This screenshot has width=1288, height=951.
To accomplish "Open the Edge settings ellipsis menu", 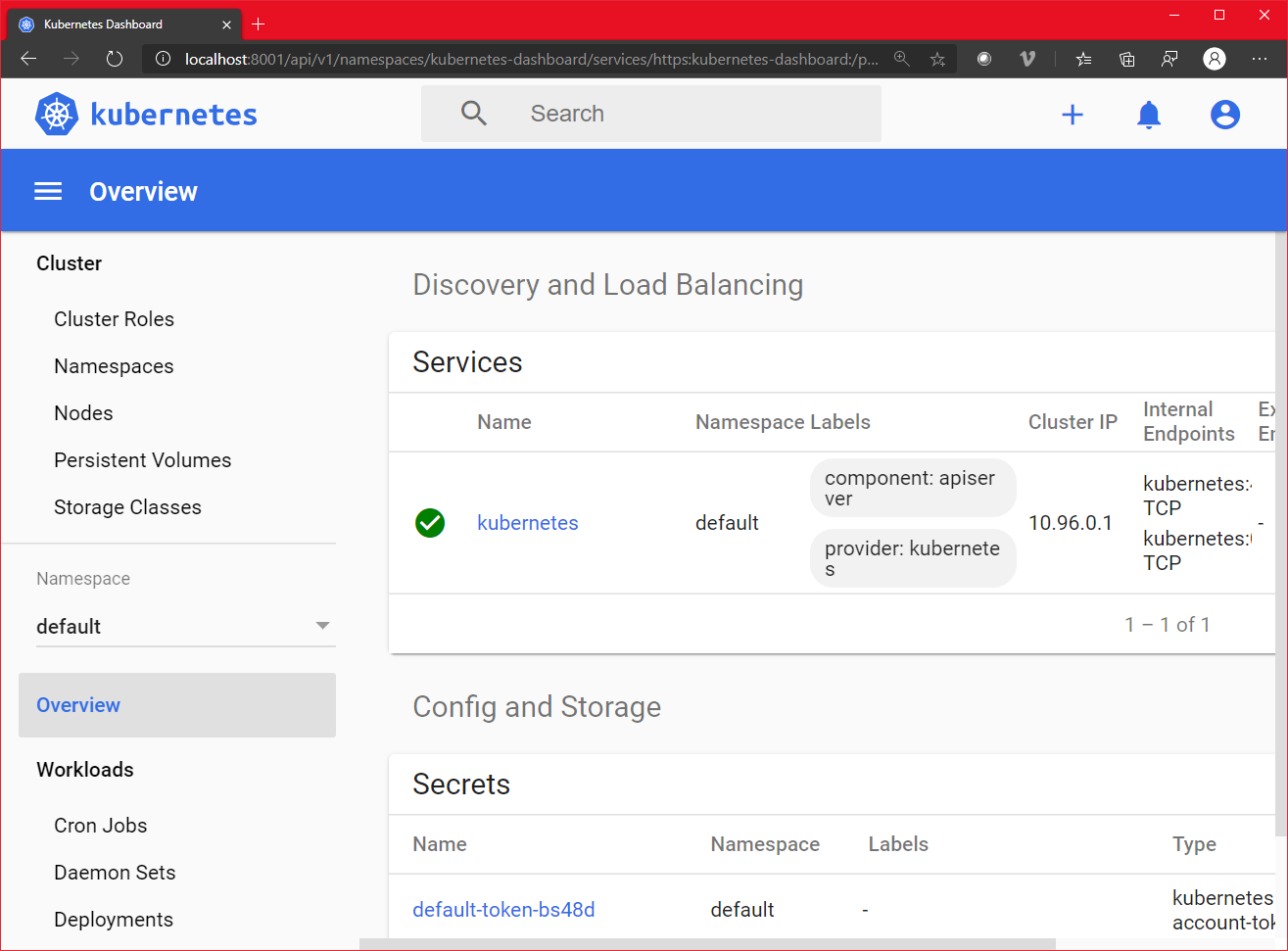I will coord(1260,59).
